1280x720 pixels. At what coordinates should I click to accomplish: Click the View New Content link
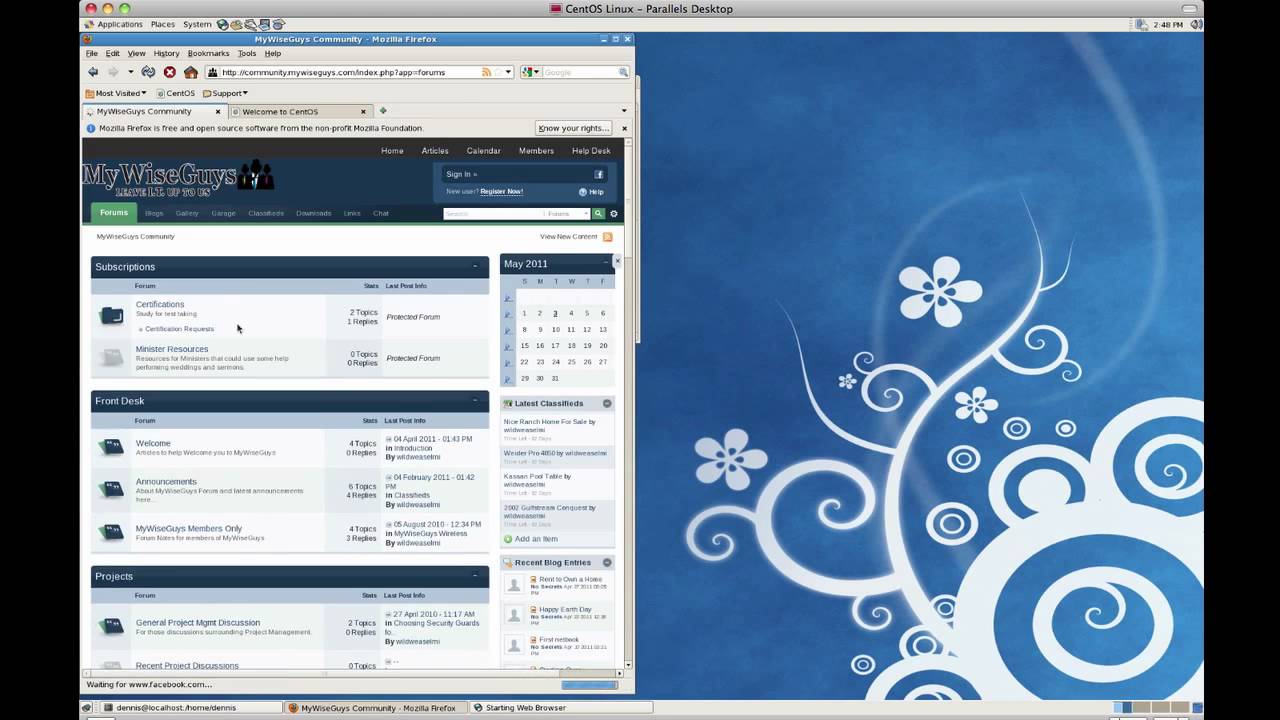pos(568,237)
